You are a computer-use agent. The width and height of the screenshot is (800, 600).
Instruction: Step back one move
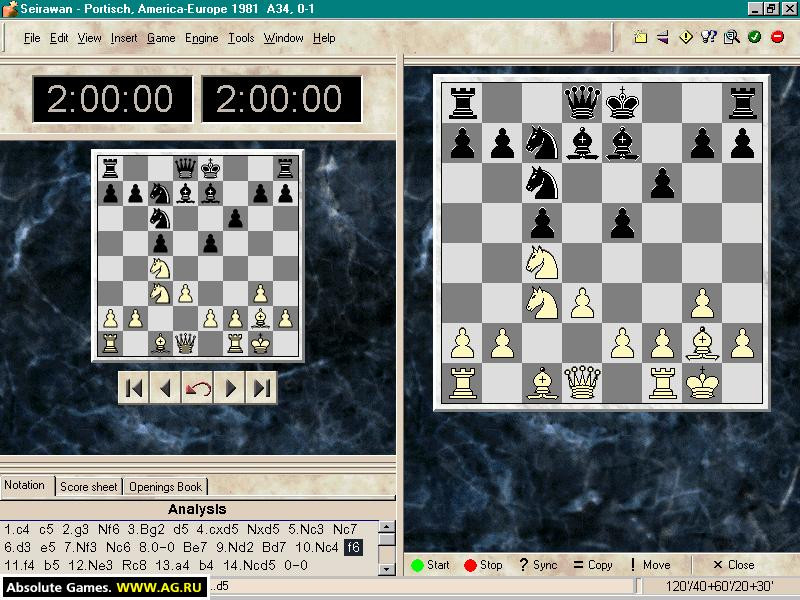[165, 388]
